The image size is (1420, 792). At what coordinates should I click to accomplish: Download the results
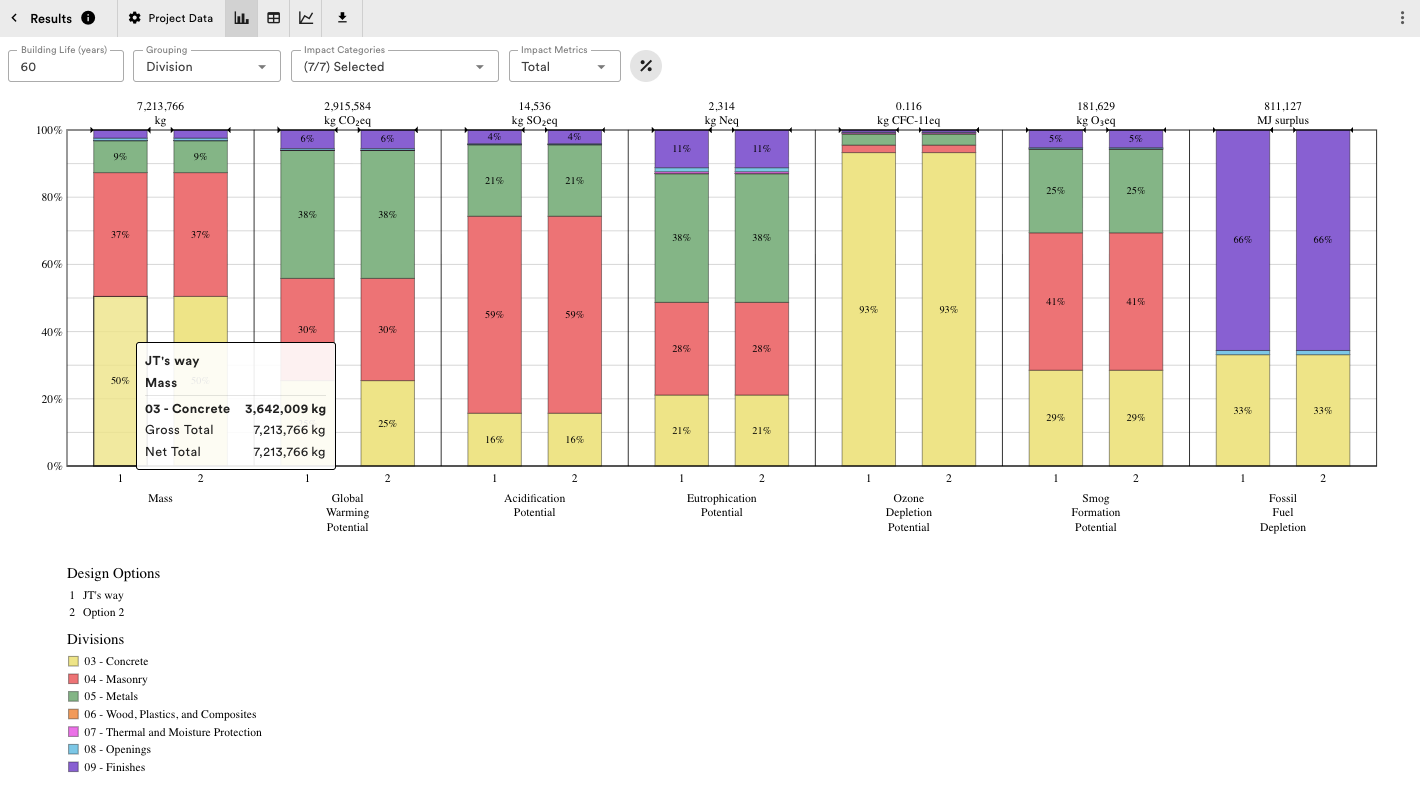point(342,18)
